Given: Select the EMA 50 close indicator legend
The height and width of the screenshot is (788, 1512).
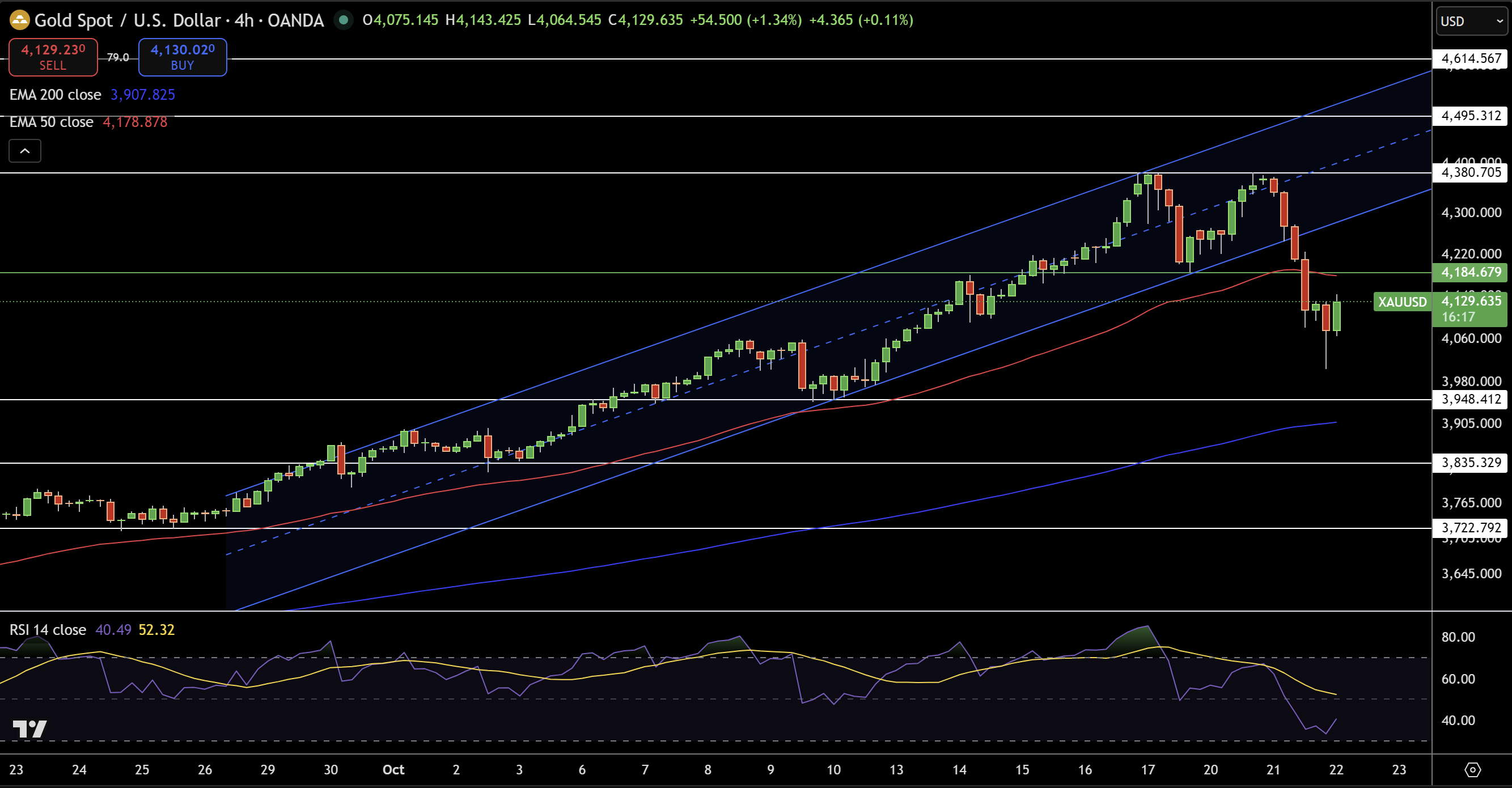Looking at the screenshot, I should [52, 122].
